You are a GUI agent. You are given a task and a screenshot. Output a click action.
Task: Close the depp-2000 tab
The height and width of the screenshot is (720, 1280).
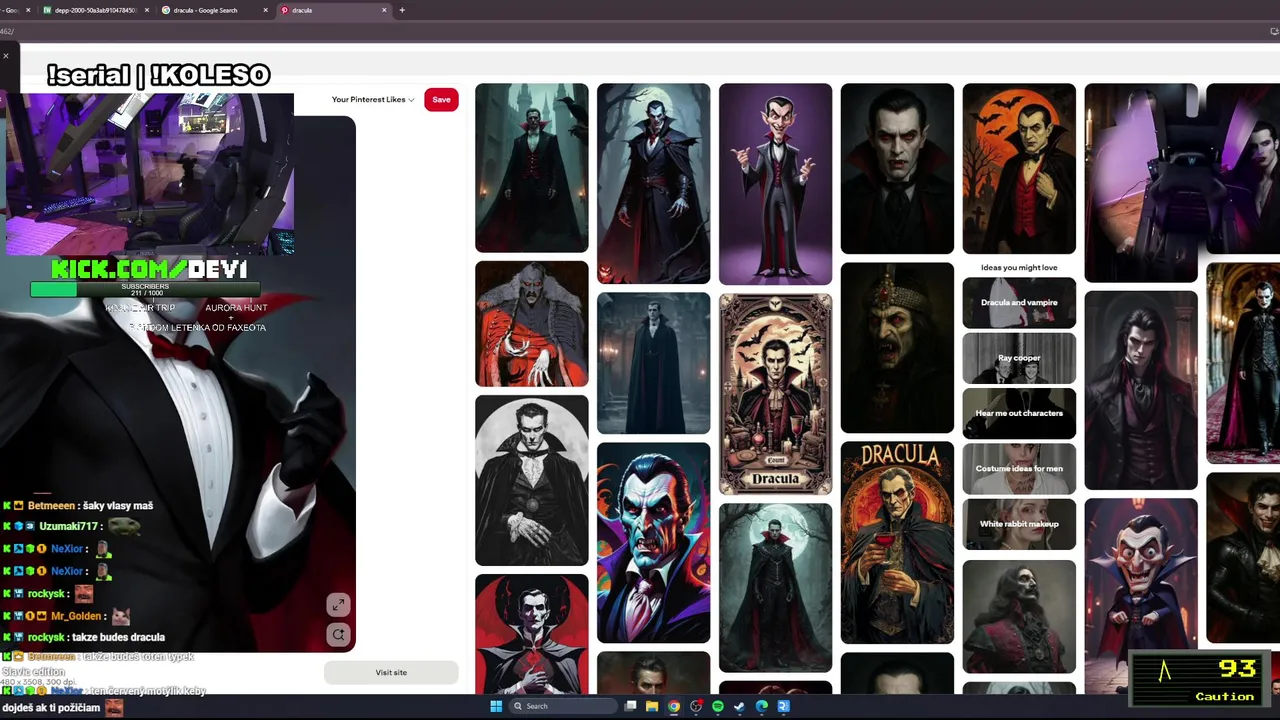(x=146, y=10)
